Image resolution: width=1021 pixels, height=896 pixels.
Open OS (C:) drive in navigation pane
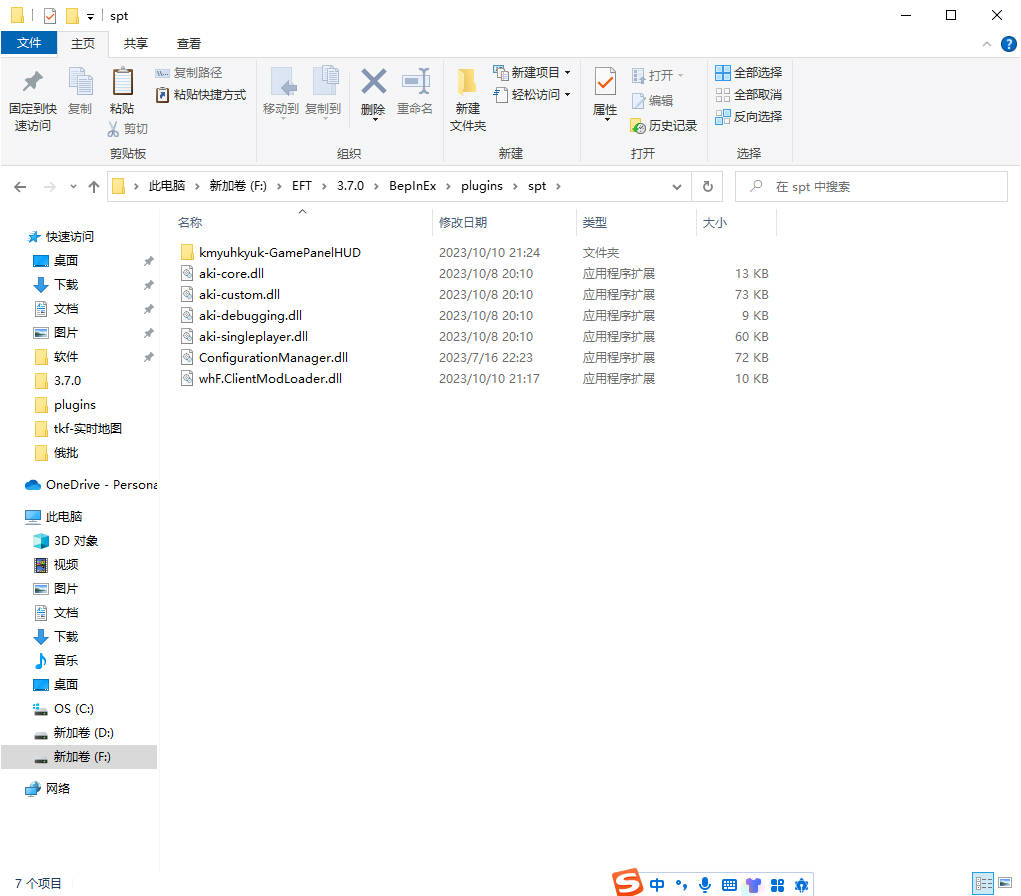(x=74, y=709)
